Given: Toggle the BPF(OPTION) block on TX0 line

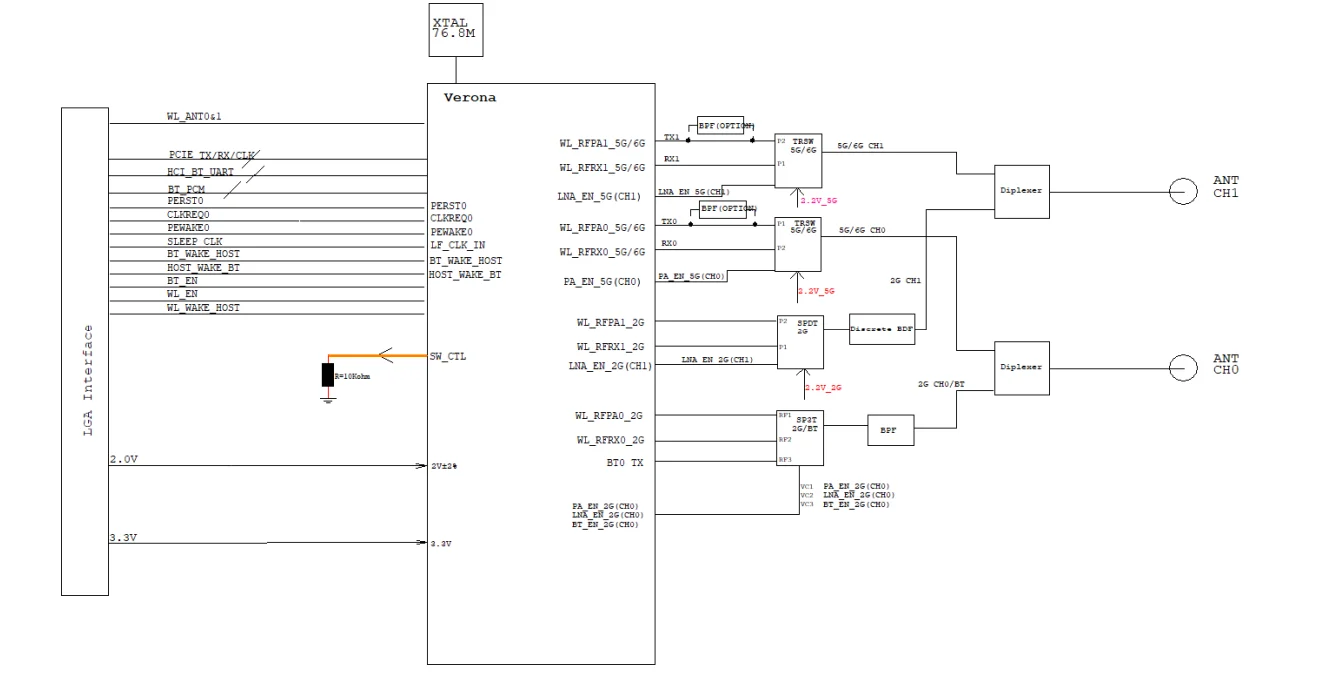Looking at the screenshot, I should (x=722, y=209).
